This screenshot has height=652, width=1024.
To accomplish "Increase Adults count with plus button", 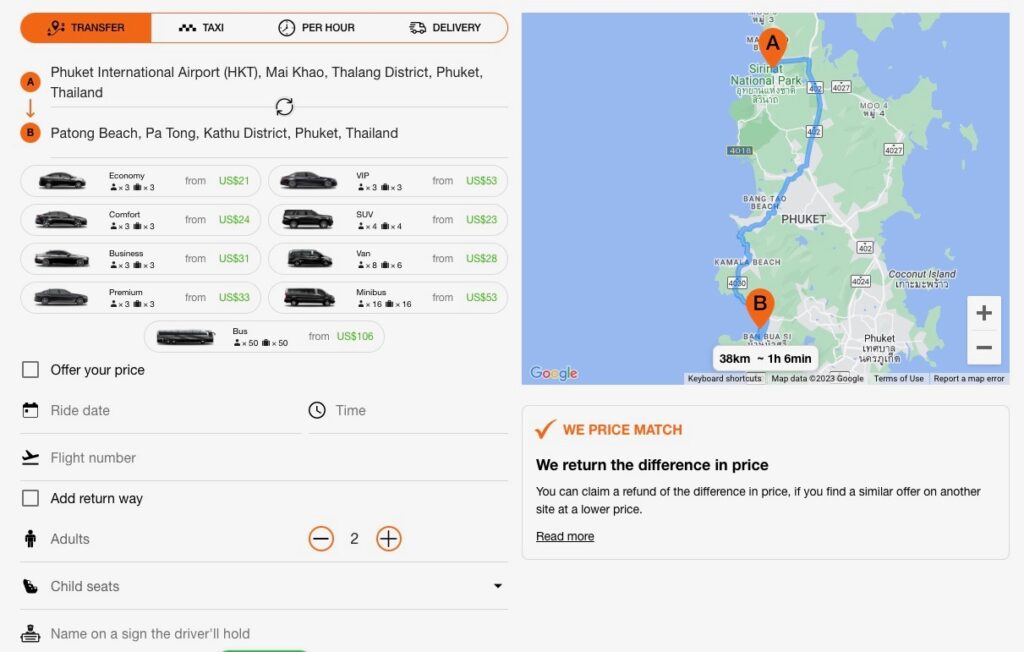I will [x=388, y=538].
